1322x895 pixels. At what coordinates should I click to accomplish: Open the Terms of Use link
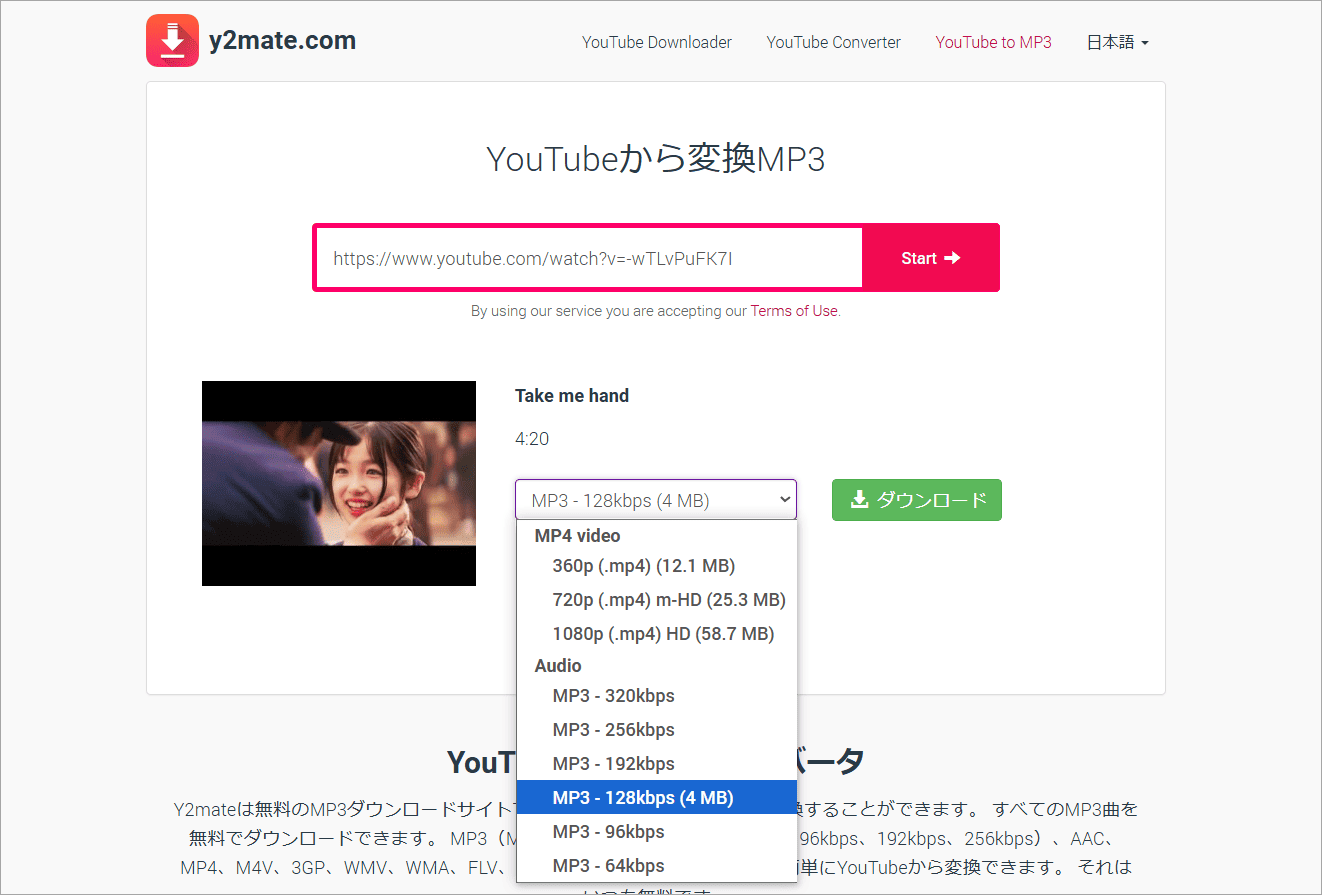(794, 311)
